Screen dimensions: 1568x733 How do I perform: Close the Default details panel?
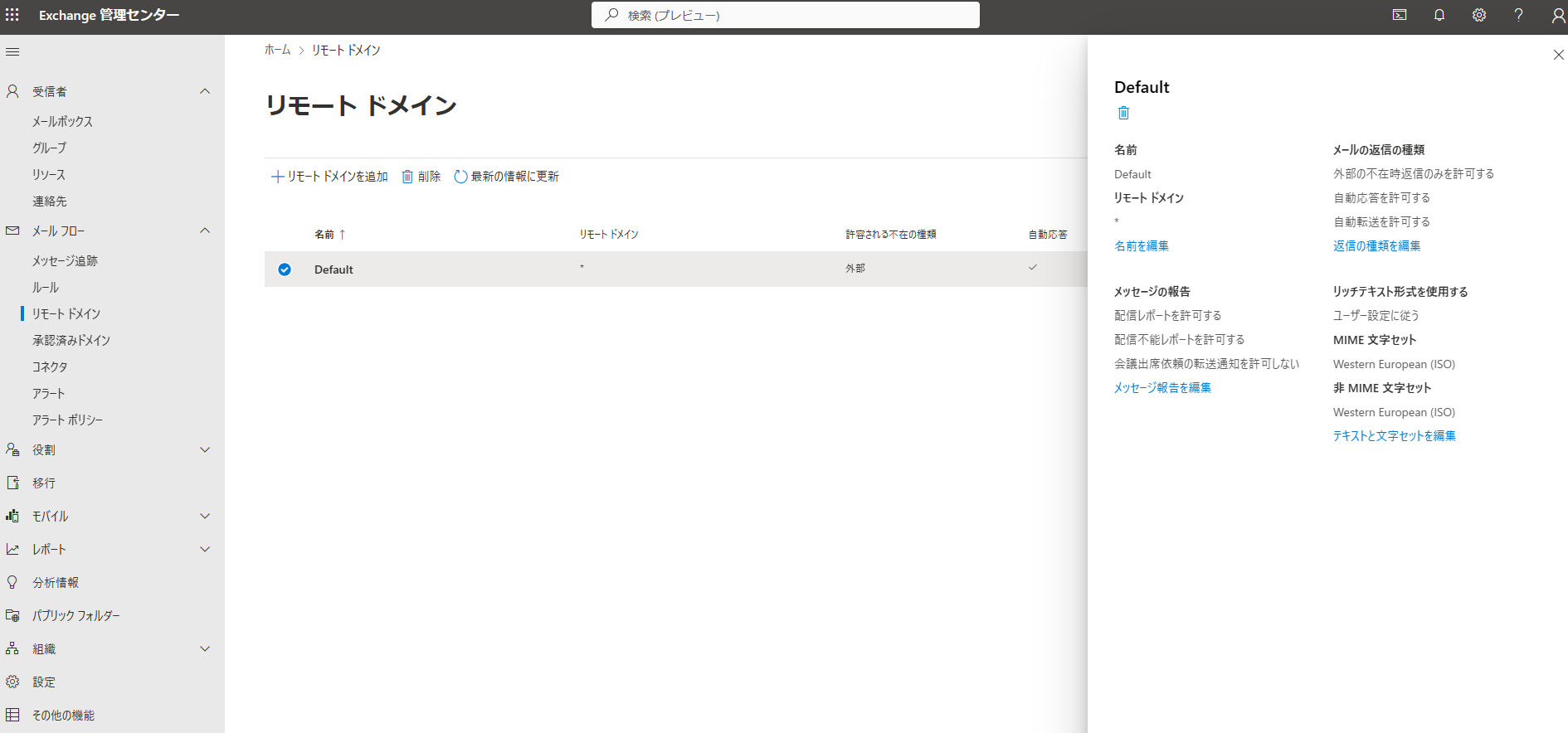click(x=1558, y=55)
